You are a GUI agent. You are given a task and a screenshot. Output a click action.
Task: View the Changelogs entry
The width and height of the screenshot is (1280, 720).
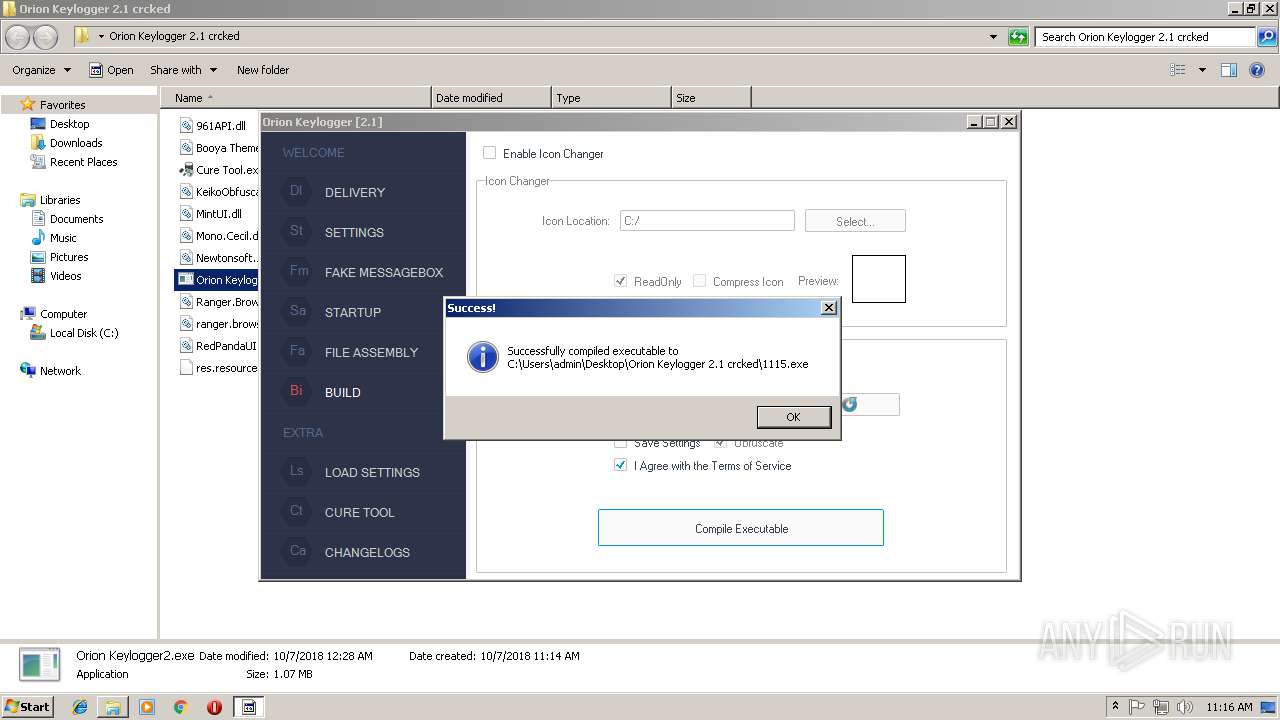pyautogui.click(x=367, y=552)
